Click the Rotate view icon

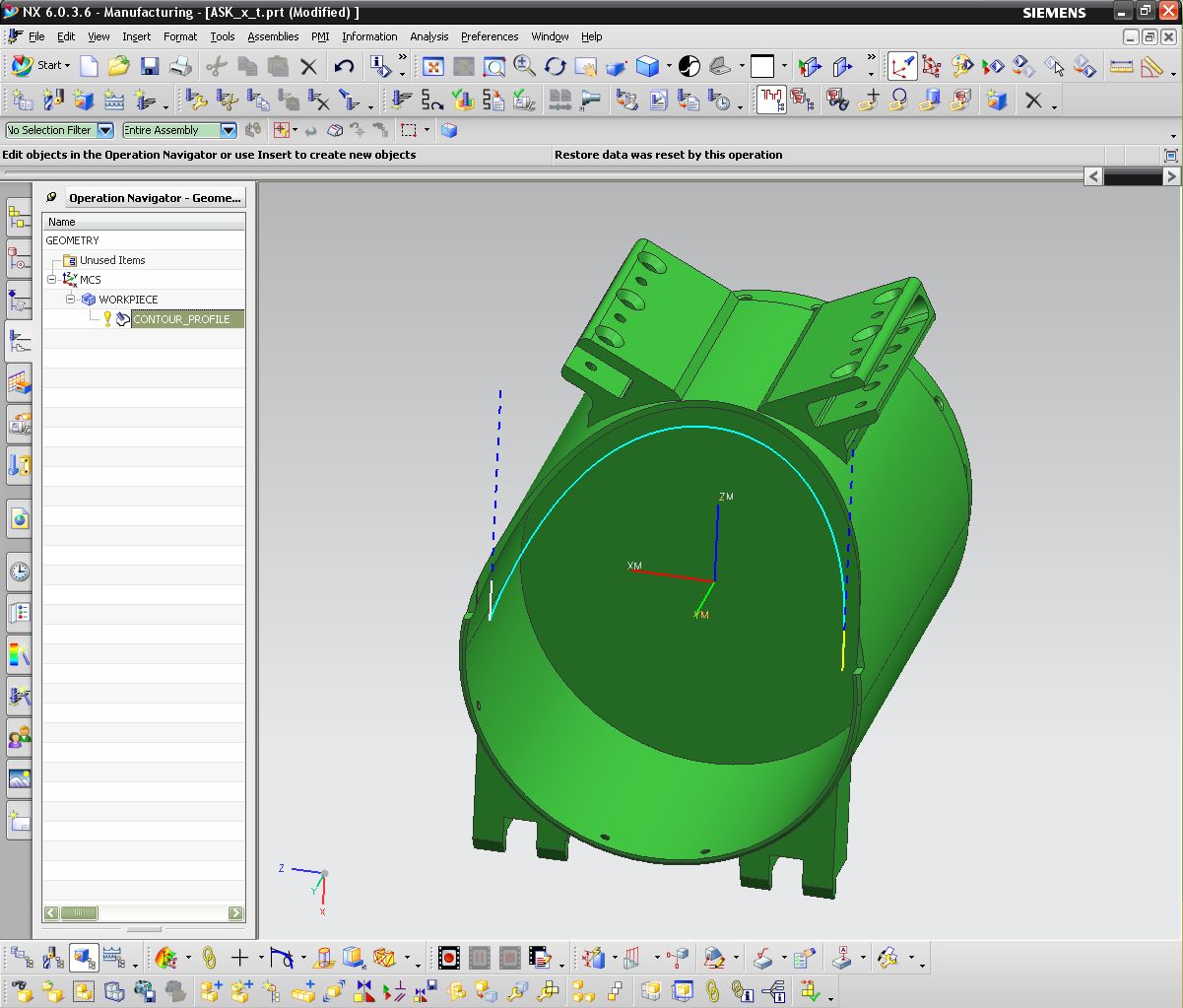pos(556,66)
